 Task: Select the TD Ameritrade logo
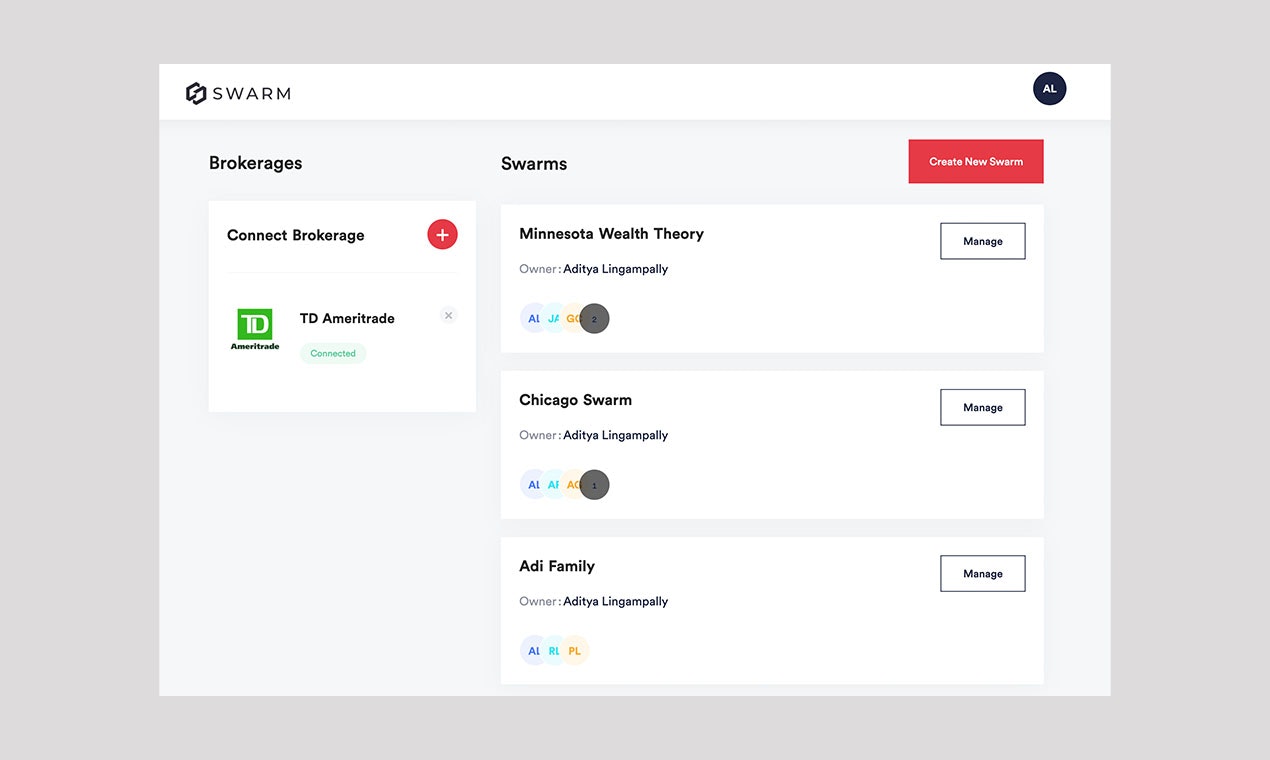tap(254, 325)
